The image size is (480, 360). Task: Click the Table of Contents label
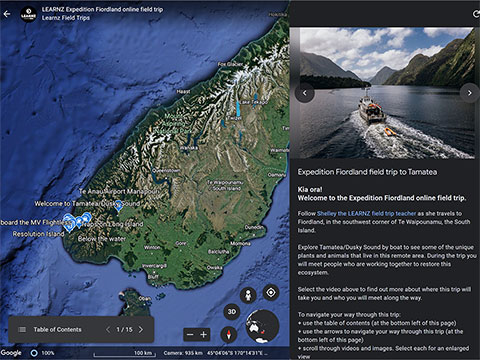(x=57, y=329)
